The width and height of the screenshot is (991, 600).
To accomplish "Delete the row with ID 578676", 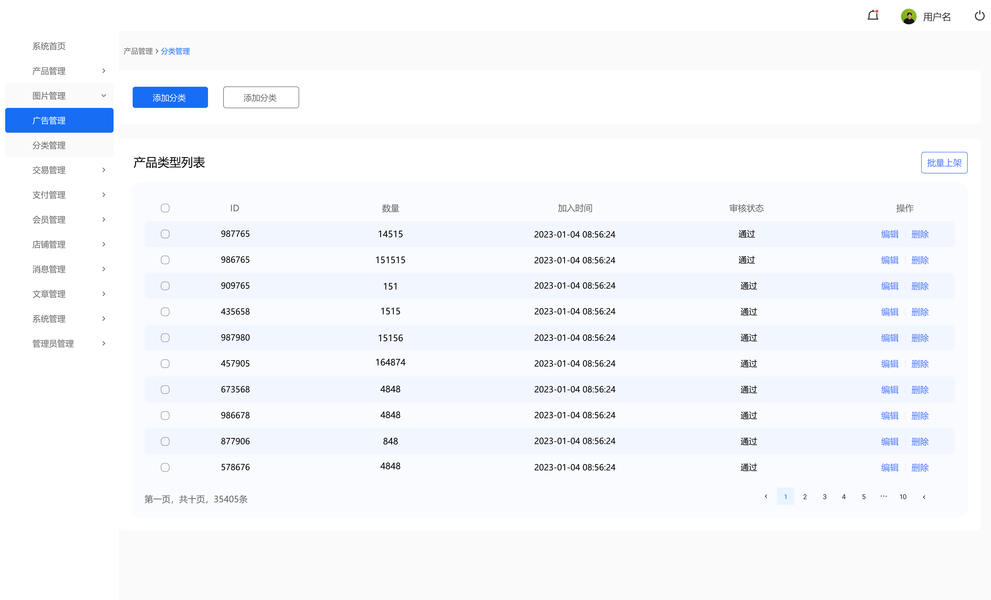I will coord(920,467).
